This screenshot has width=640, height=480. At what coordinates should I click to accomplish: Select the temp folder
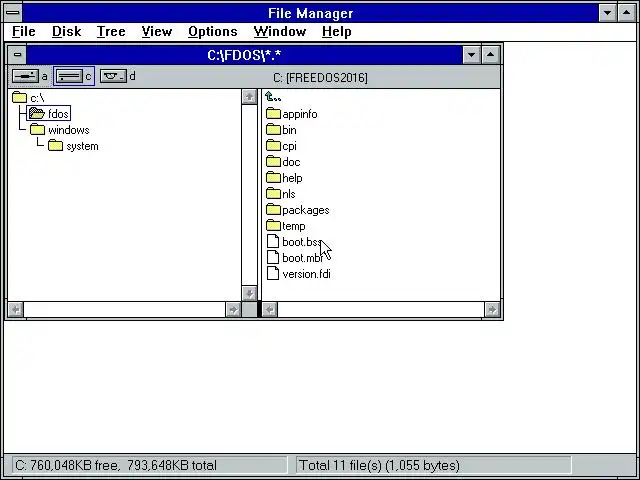(285, 226)
